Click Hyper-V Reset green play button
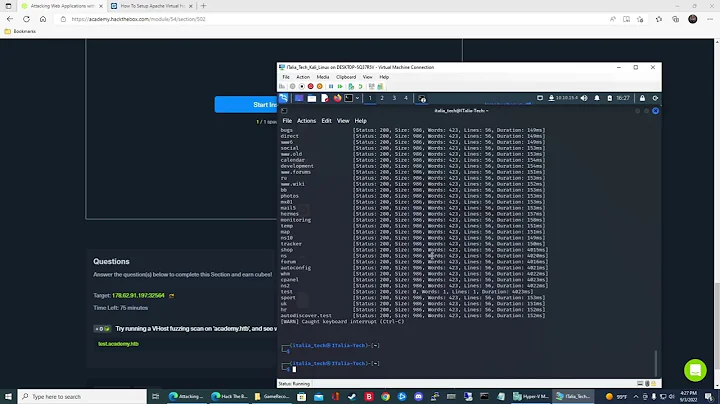The image size is (720, 404). click(340, 86)
